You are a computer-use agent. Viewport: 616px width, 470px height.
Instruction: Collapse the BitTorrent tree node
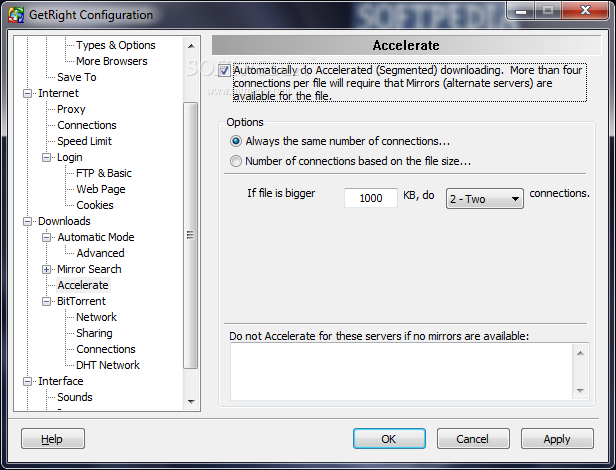46,302
